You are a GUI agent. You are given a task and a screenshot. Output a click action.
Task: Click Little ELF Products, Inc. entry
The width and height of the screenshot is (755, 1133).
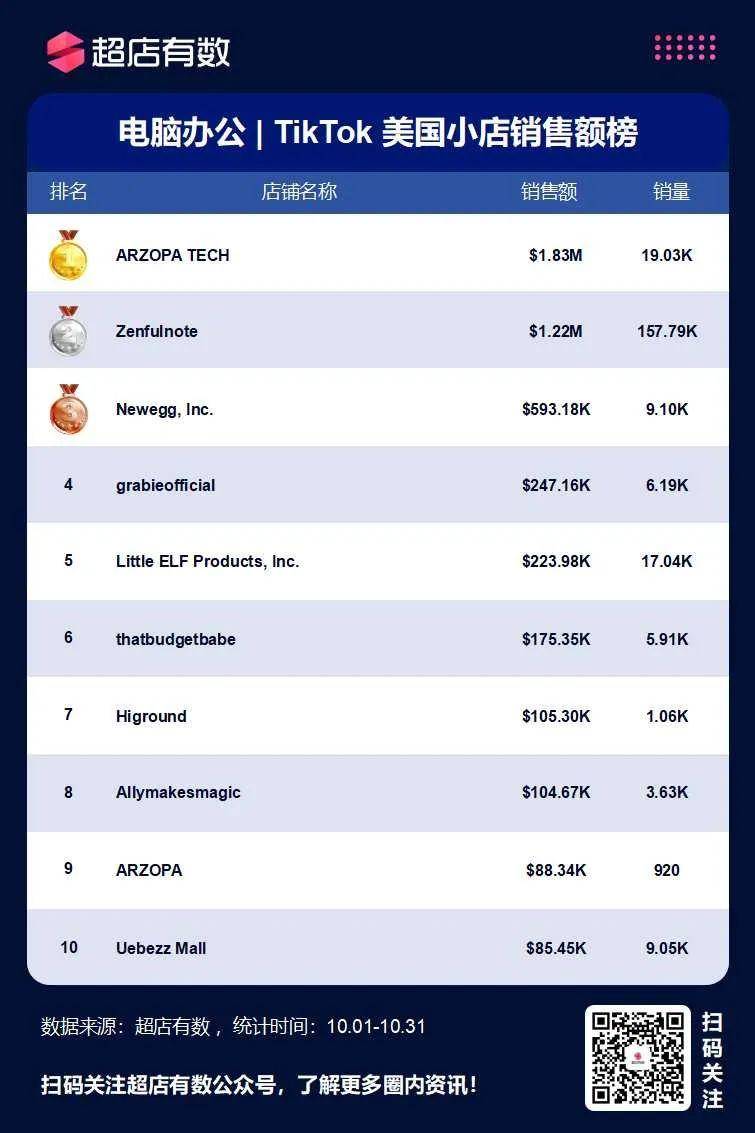207,561
